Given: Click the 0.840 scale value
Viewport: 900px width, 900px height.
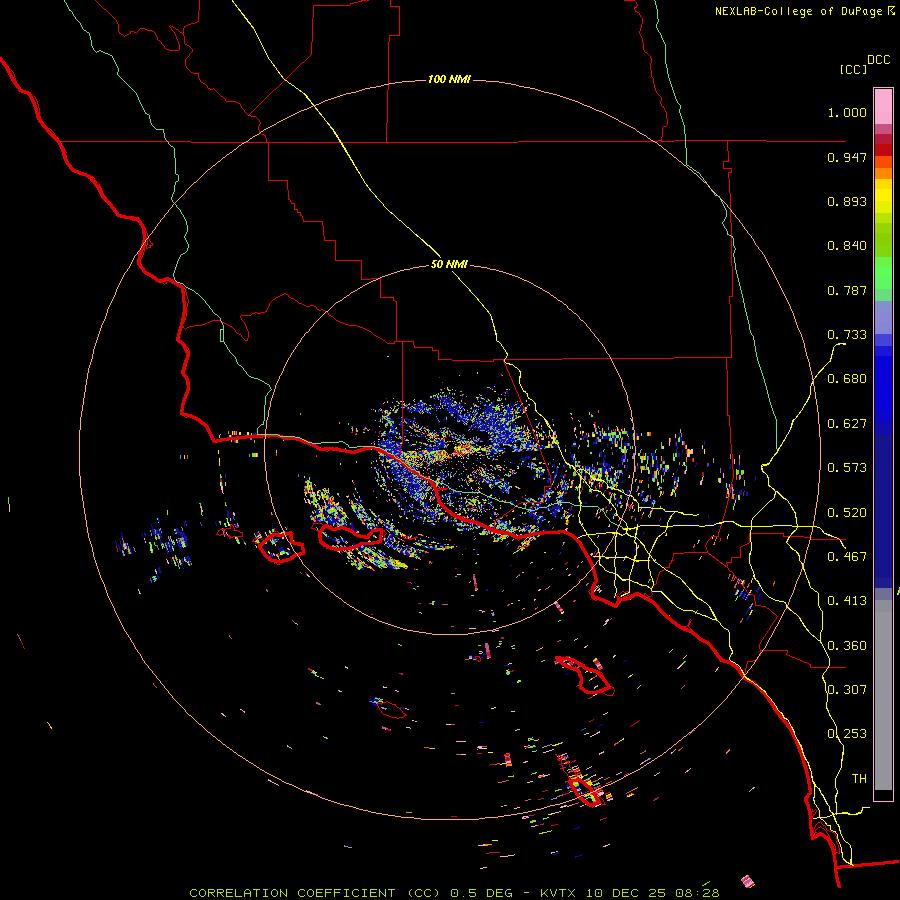Looking at the screenshot, I should coord(847,246).
